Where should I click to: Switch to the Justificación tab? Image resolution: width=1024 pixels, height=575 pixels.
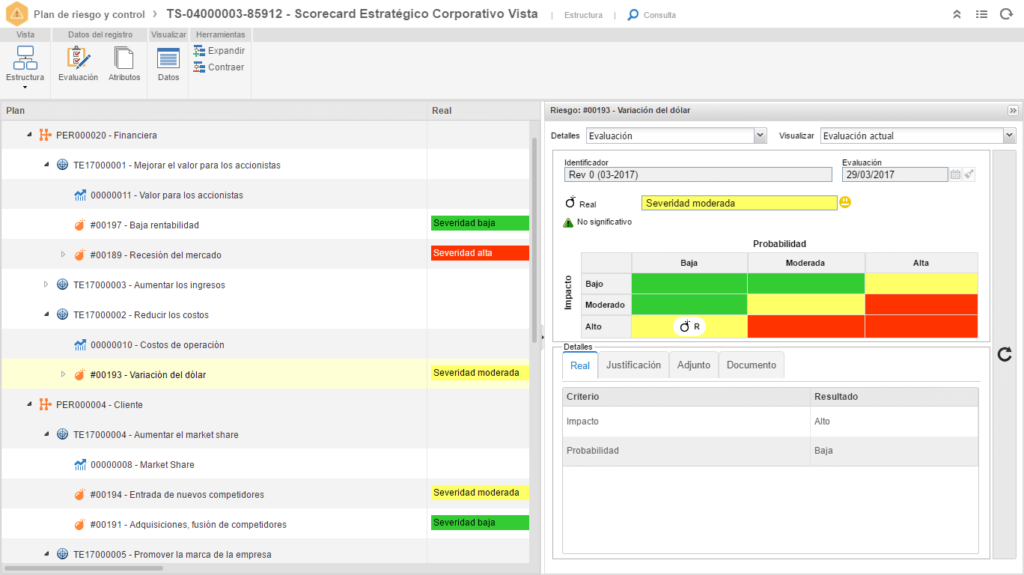(x=633, y=365)
